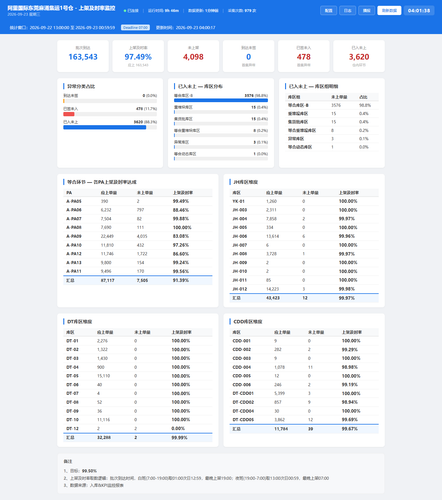Click the Deadline 07:00 badge

135,27
